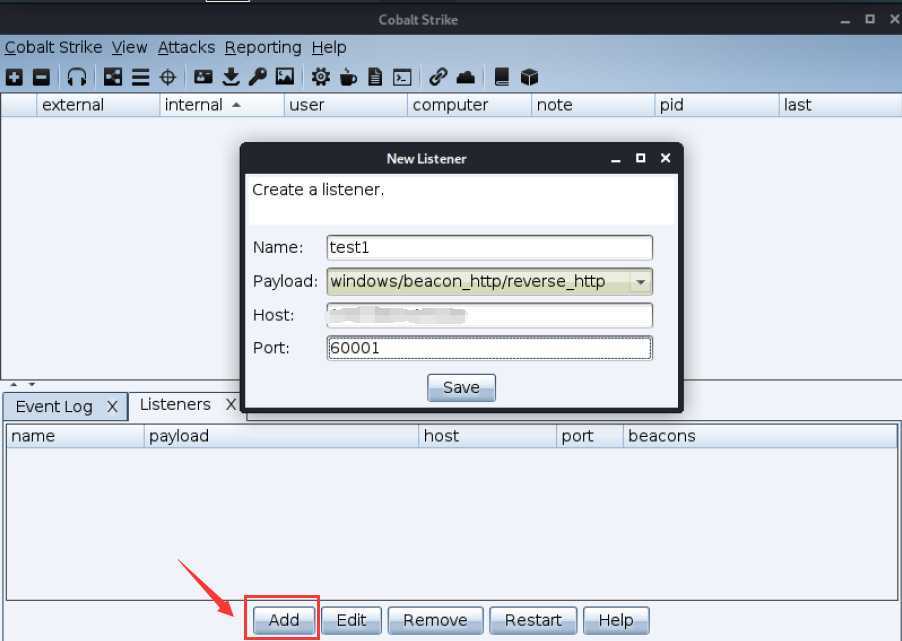
Task: Click the chain link host file icon
Action: tap(438, 77)
